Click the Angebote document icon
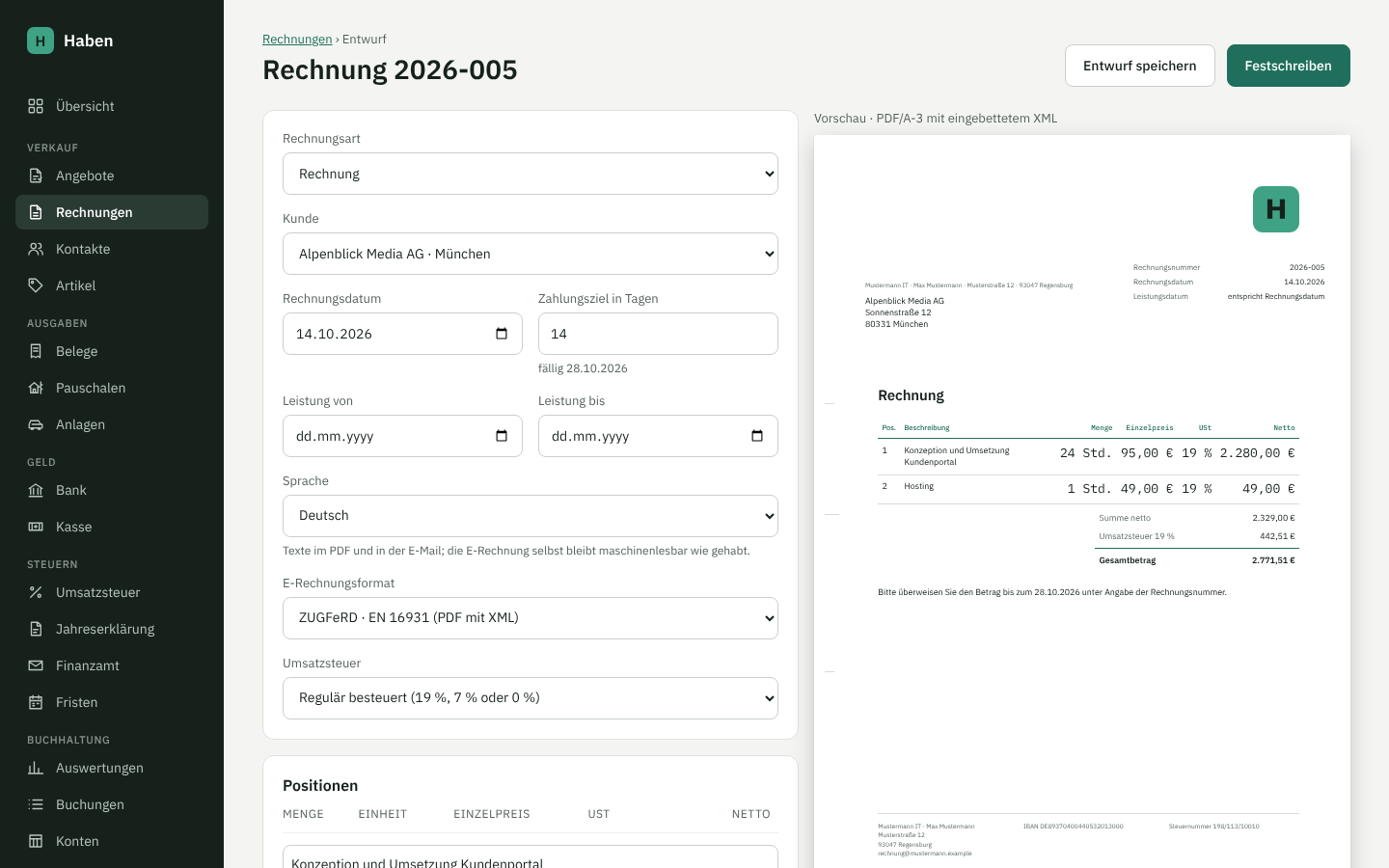The height and width of the screenshot is (868, 1389). pos(36,176)
